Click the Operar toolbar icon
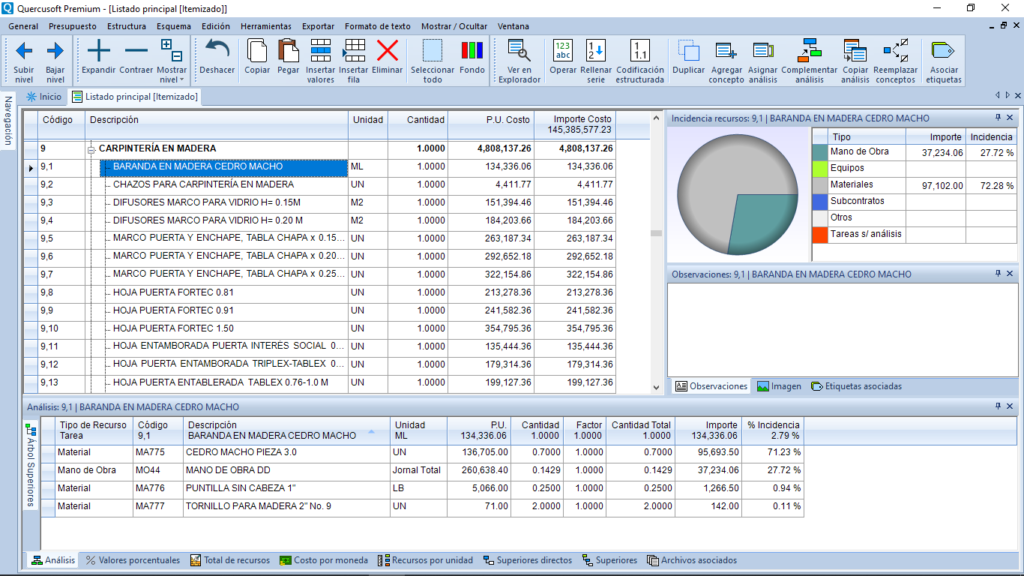Image resolution: width=1024 pixels, height=576 pixels. point(563,51)
